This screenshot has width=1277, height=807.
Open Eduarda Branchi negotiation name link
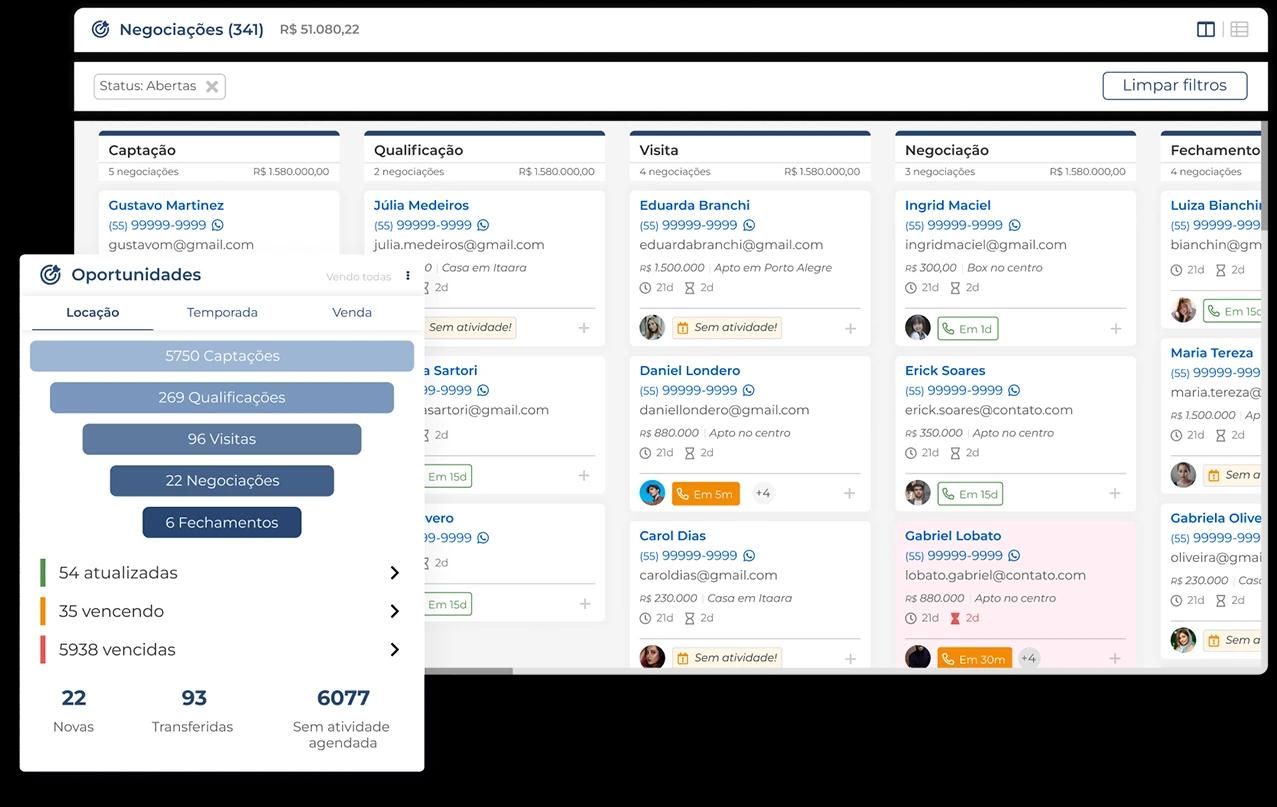tap(694, 205)
